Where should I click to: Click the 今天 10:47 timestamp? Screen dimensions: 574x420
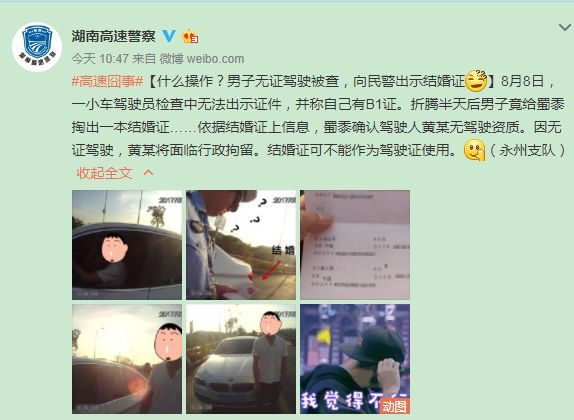pyautogui.click(x=100, y=59)
